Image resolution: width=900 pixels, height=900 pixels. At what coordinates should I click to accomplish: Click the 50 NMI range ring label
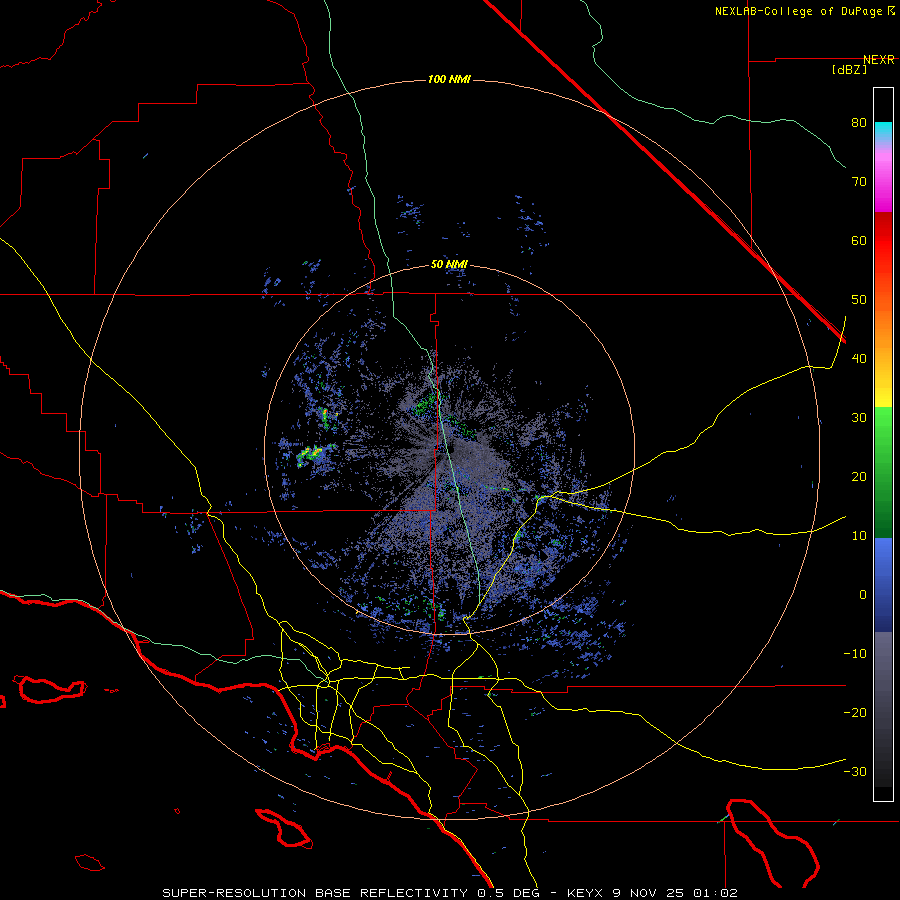click(449, 265)
